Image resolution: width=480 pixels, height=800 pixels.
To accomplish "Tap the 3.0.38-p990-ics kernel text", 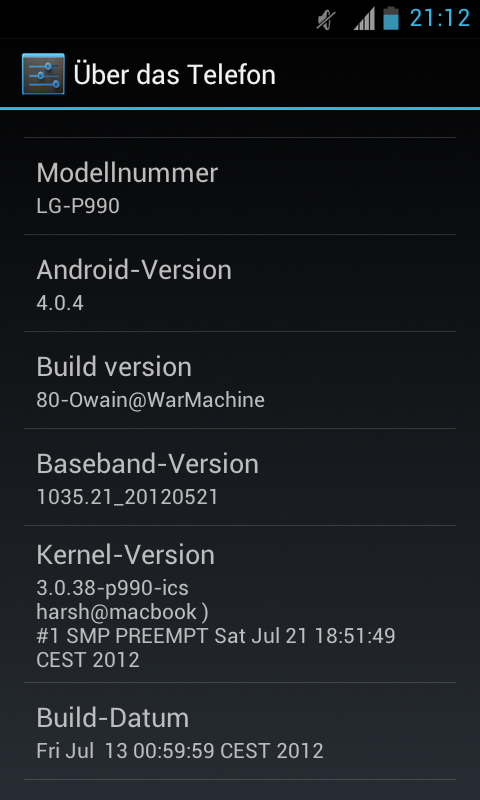I will (x=113, y=588).
